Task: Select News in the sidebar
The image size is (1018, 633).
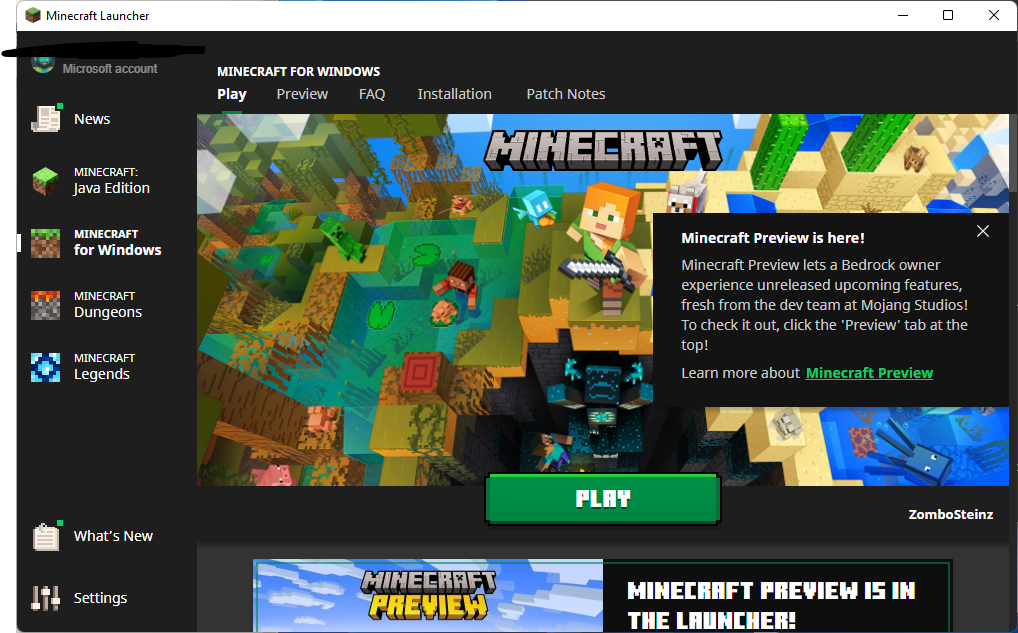Action: point(92,119)
